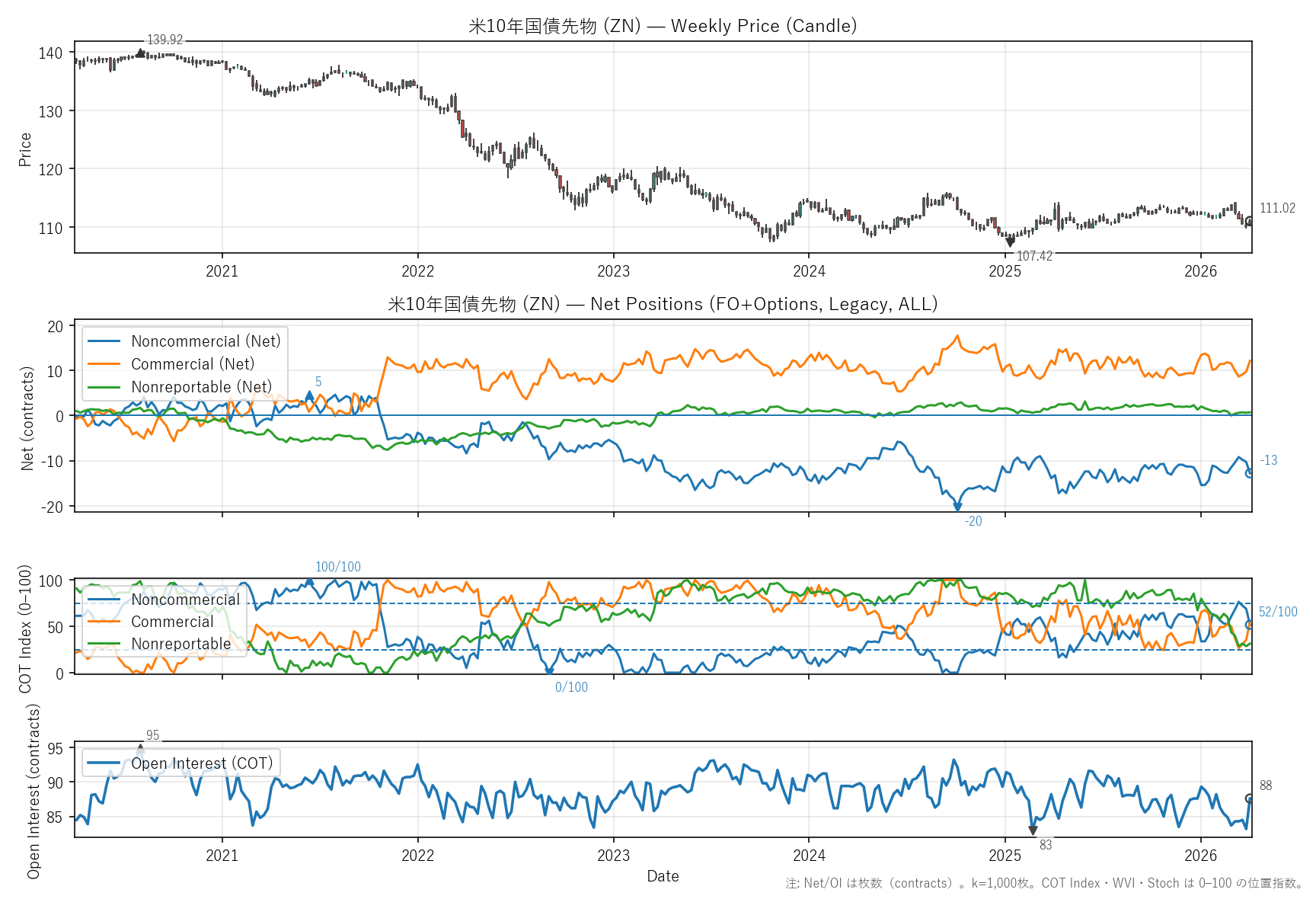Select the COT Index 100/100 peak marker
This screenshot has width=1316, height=899.
[309, 581]
